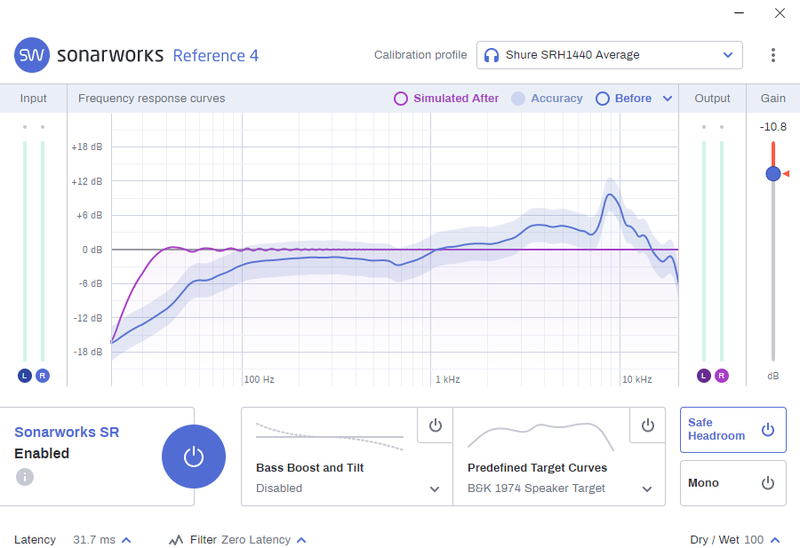Click the Sonarworks SW logo
Viewport: 800px width, 548px height.
(32, 55)
